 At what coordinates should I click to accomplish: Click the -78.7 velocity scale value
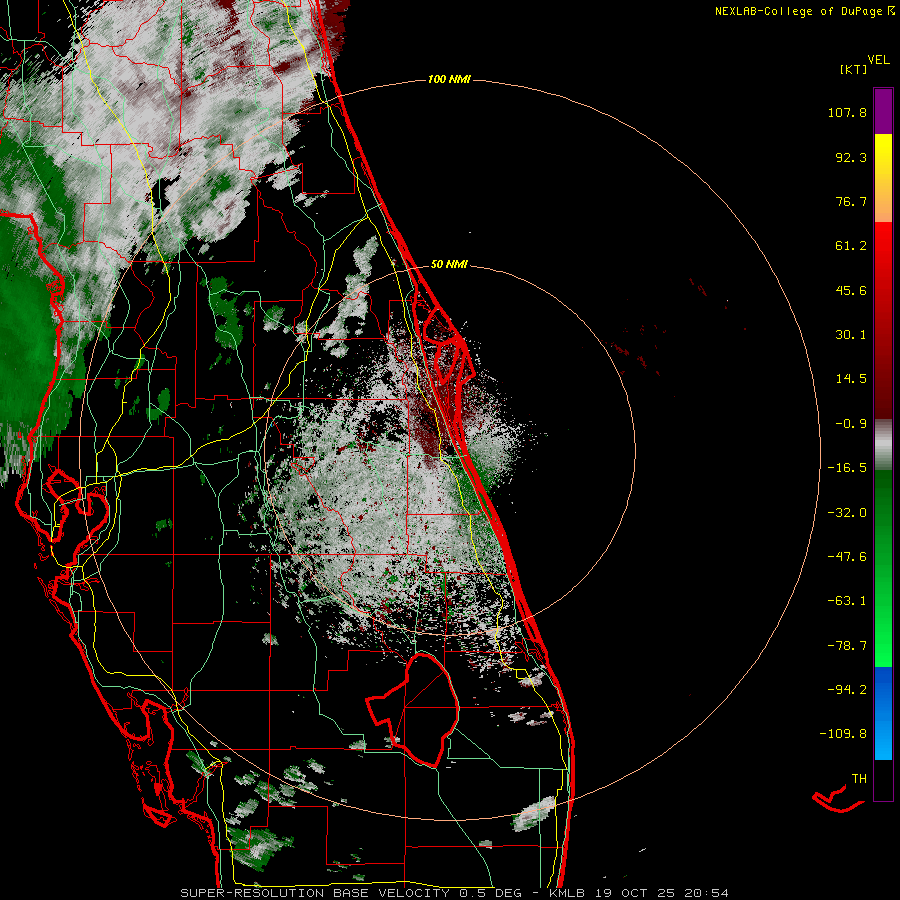(847, 646)
